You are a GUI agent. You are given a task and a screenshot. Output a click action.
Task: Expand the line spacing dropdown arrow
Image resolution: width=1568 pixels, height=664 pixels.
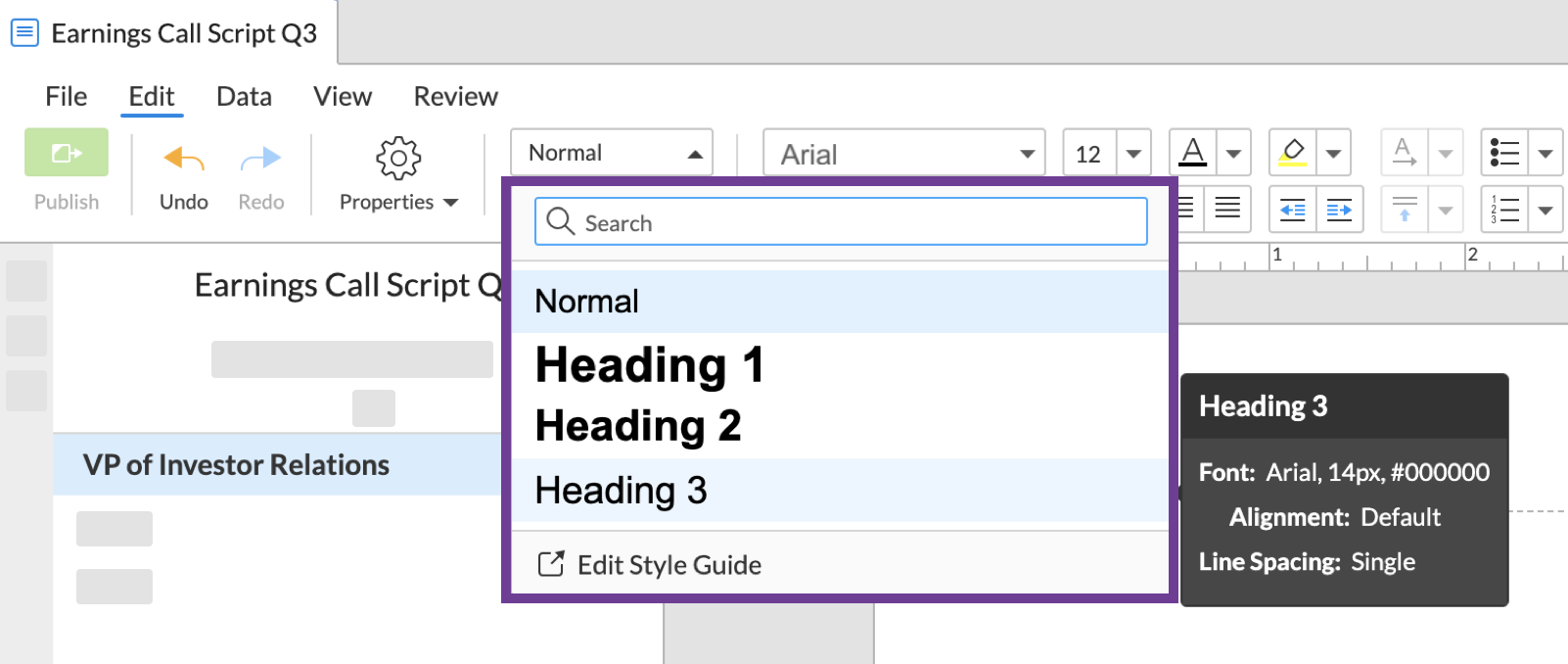click(1446, 210)
